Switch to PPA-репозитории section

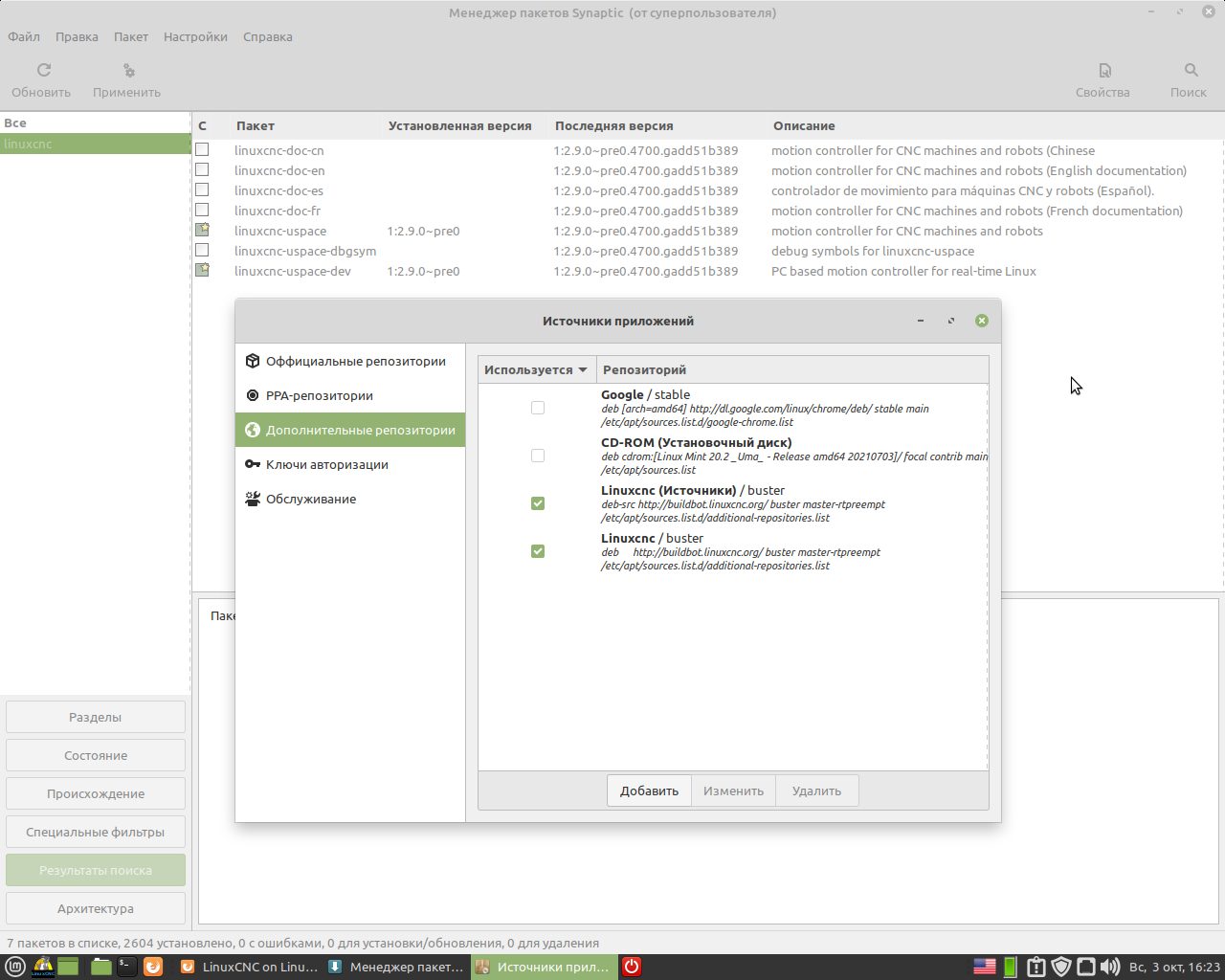350,395
